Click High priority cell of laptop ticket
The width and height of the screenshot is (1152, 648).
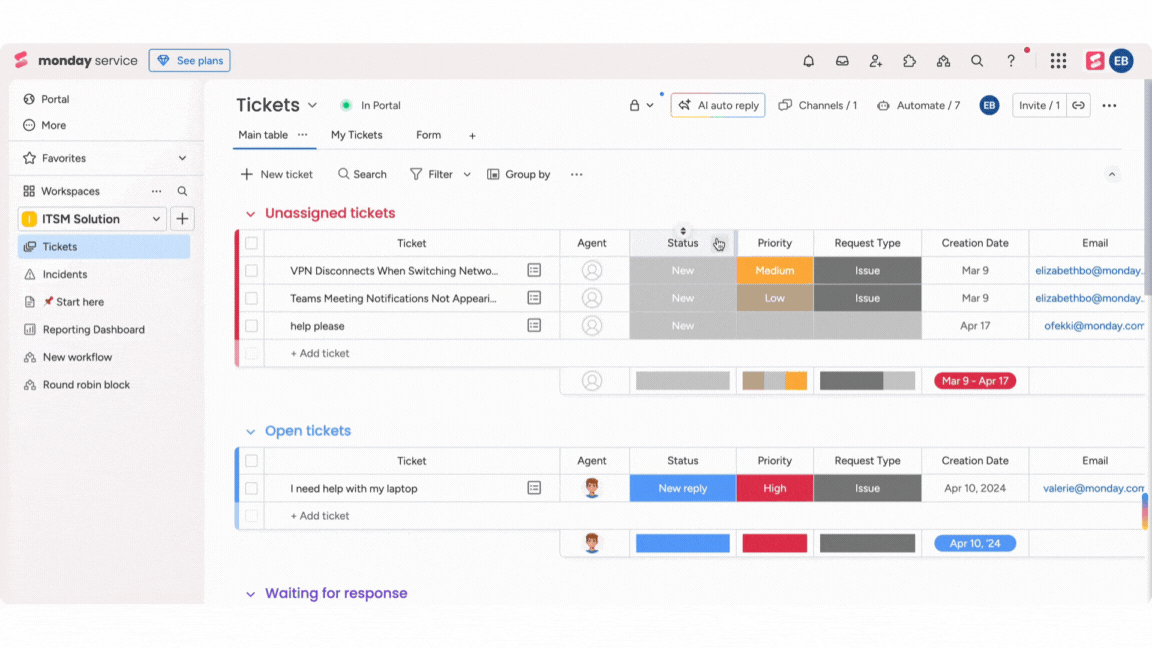[x=774, y=488]
